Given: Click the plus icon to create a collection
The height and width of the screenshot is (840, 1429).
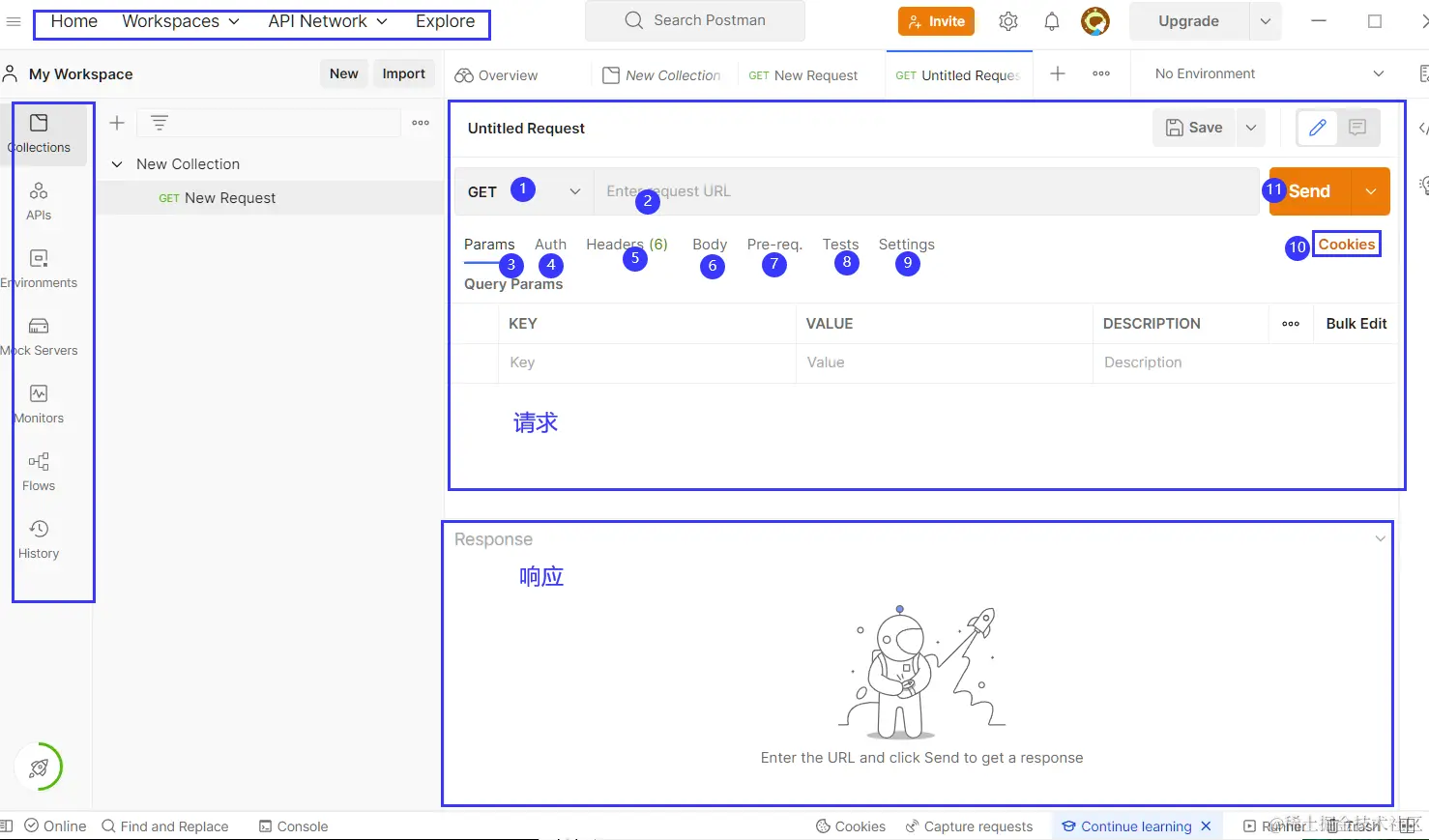Looking at the screenshot, I should pos(117,123).
